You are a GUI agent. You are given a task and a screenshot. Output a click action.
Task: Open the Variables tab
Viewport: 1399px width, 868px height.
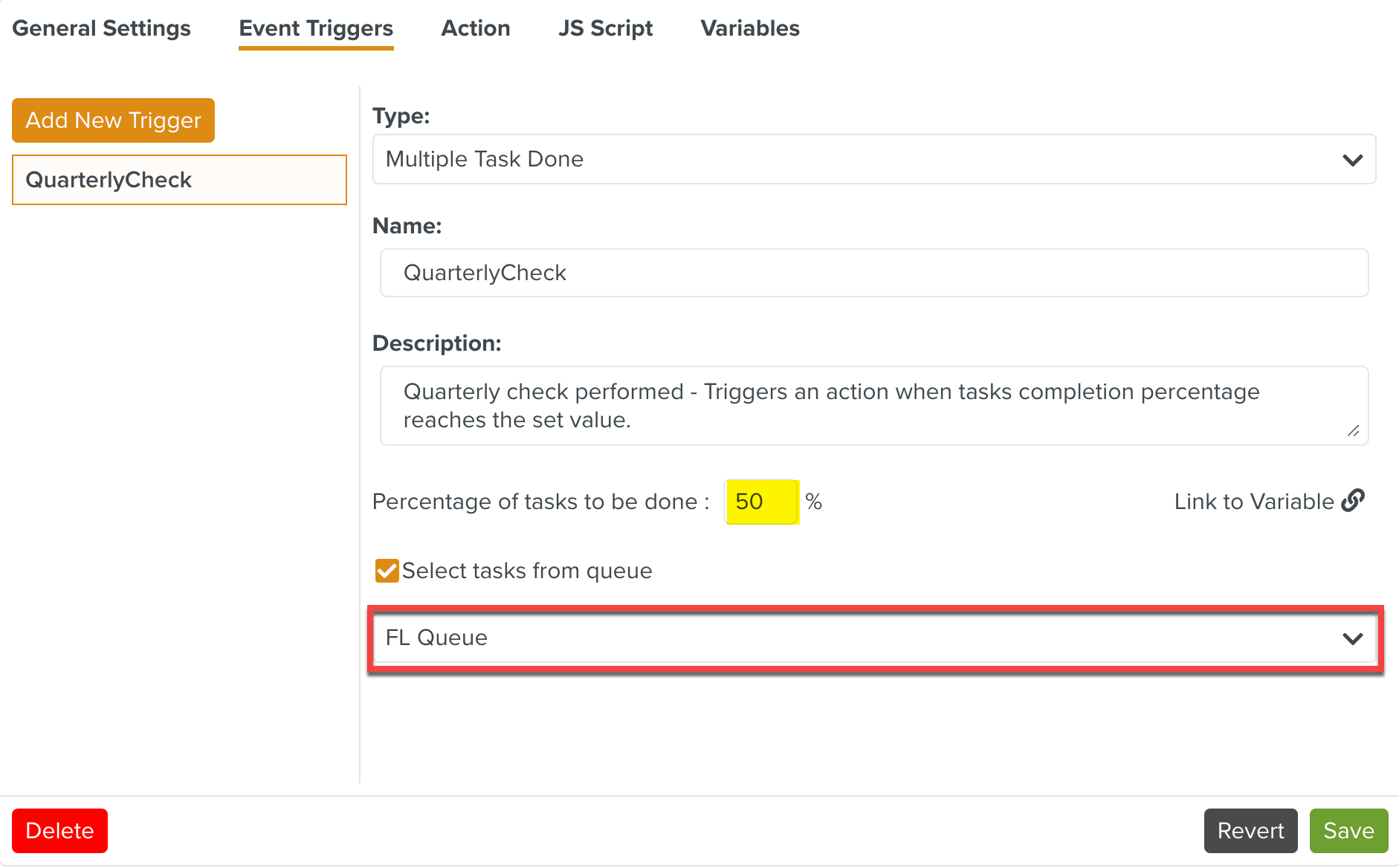(x=750, y=28)
